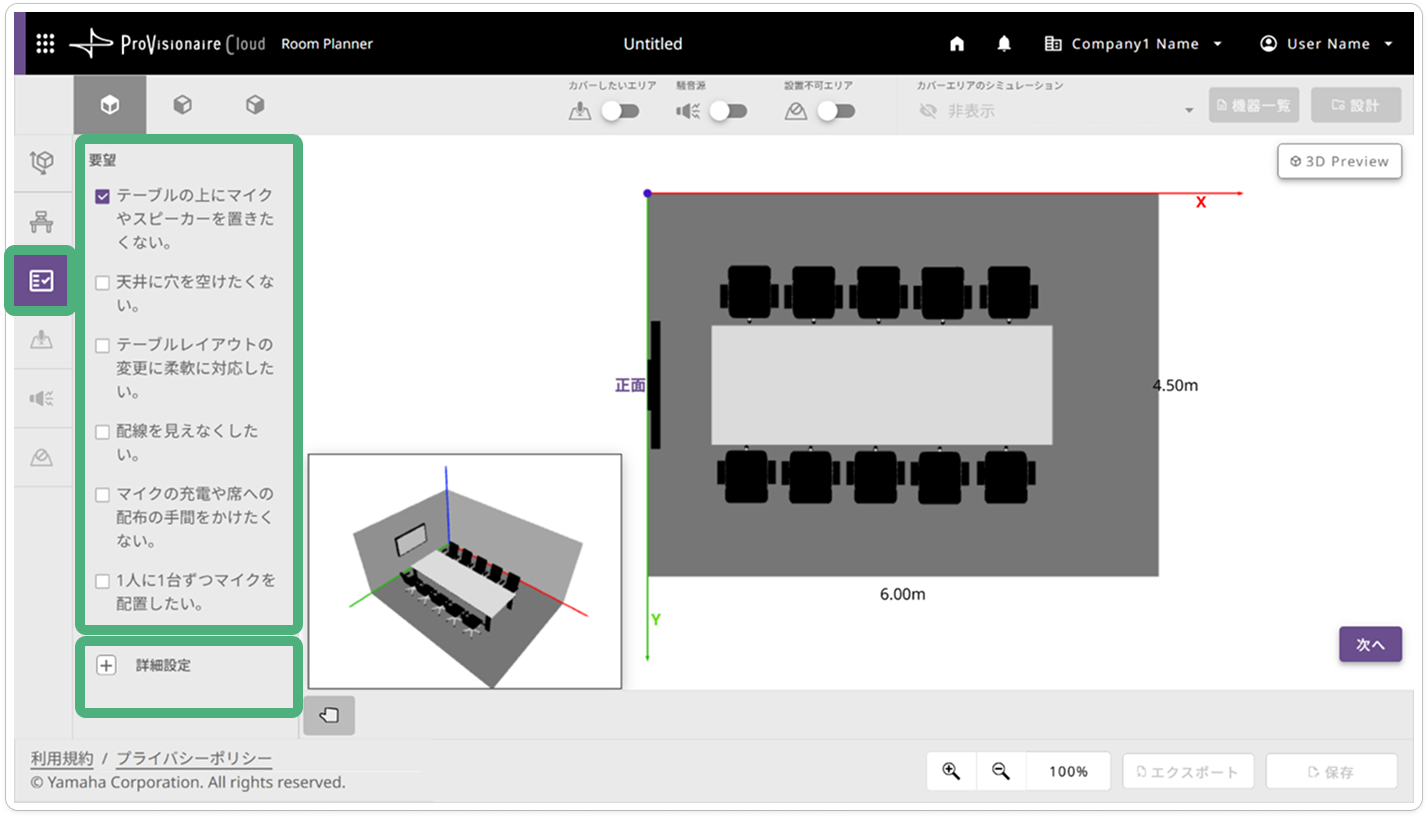Viewport: 1428px width, 818px height.
Task: Open the カバーエリアのシミュレーション dropdown
Action: click(1055, 111)
